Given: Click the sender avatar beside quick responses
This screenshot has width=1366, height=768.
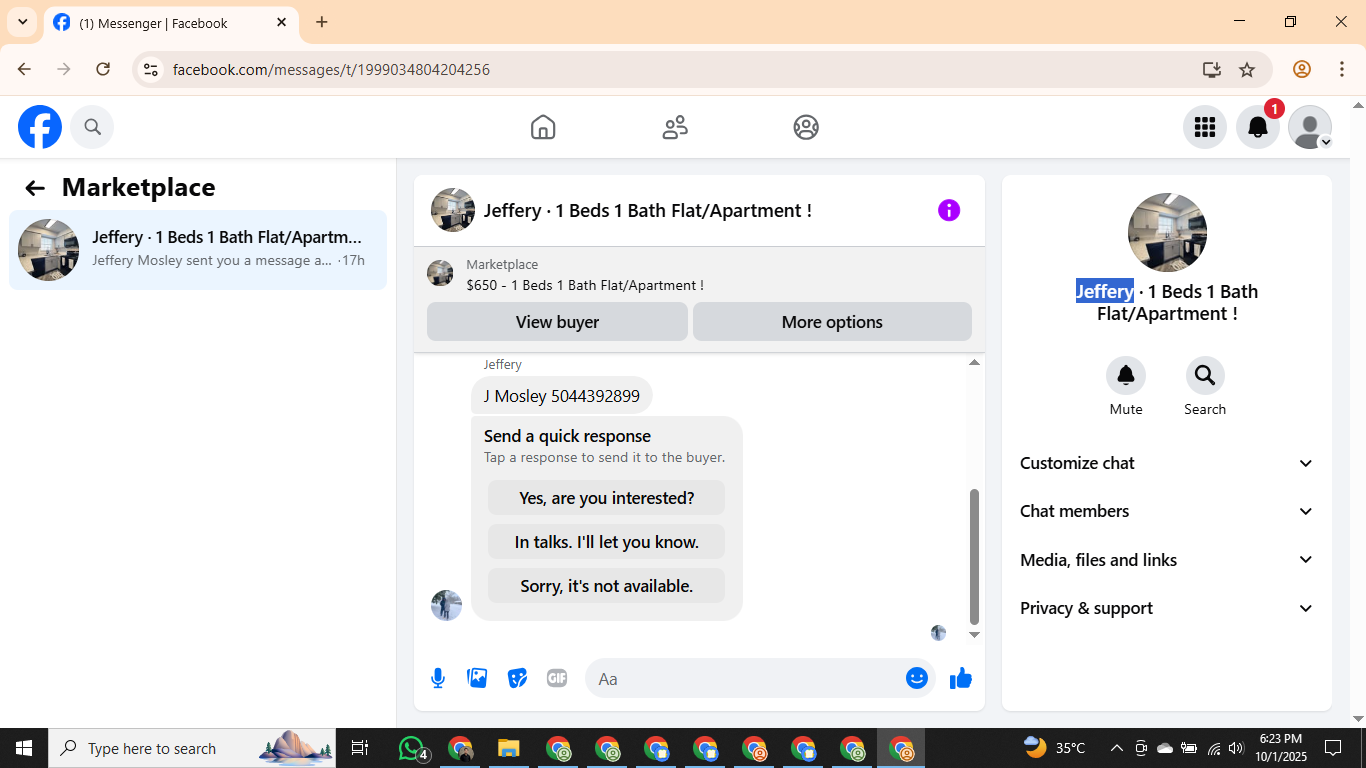Looking at the screenshot, I should (x=446, y=605).
